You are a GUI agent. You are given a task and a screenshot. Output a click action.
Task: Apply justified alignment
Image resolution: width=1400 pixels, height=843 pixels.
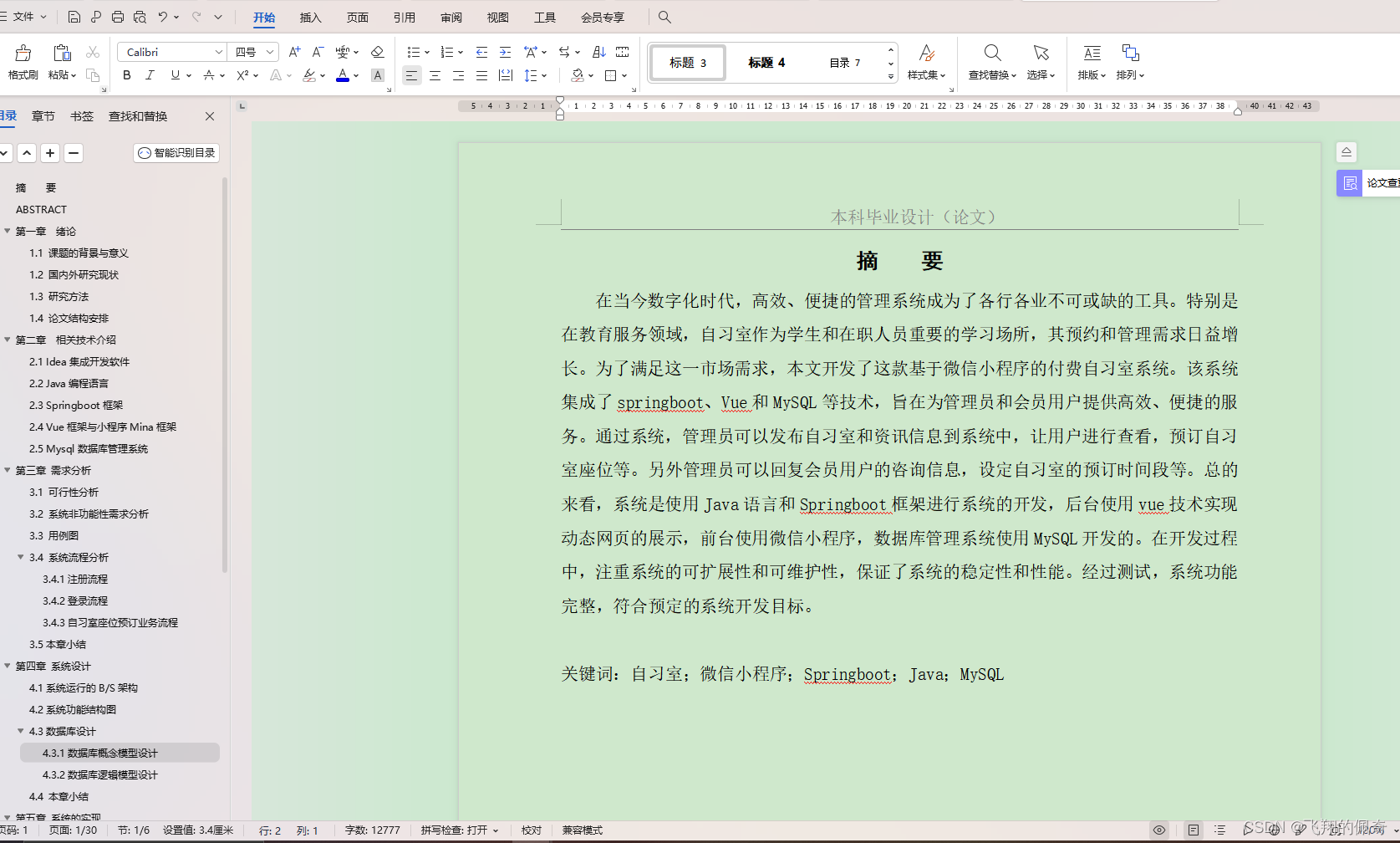pyautogui.click(x=481, y=75)
